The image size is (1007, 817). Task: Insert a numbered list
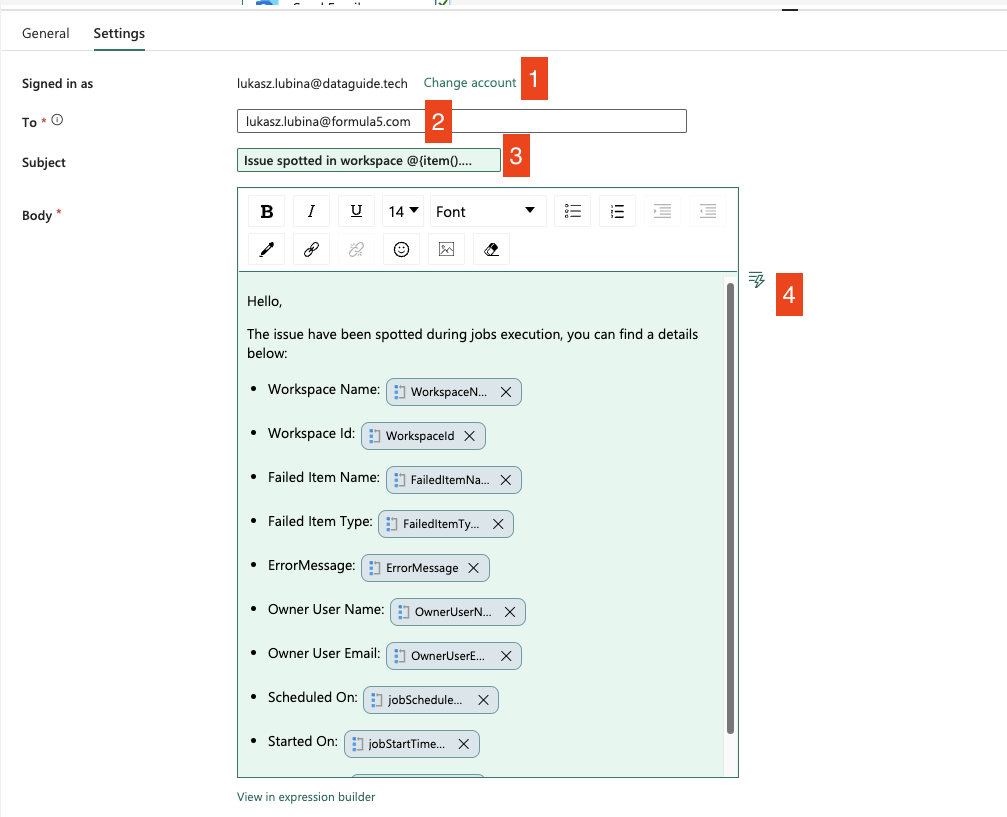pos(617,212)
